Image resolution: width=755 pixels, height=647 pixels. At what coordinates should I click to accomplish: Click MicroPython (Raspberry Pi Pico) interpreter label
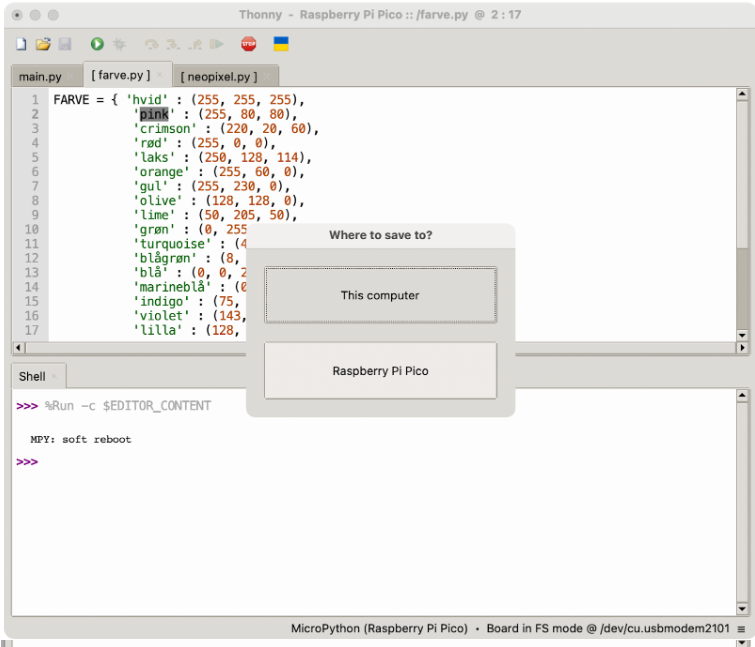(x=379, y=628)
